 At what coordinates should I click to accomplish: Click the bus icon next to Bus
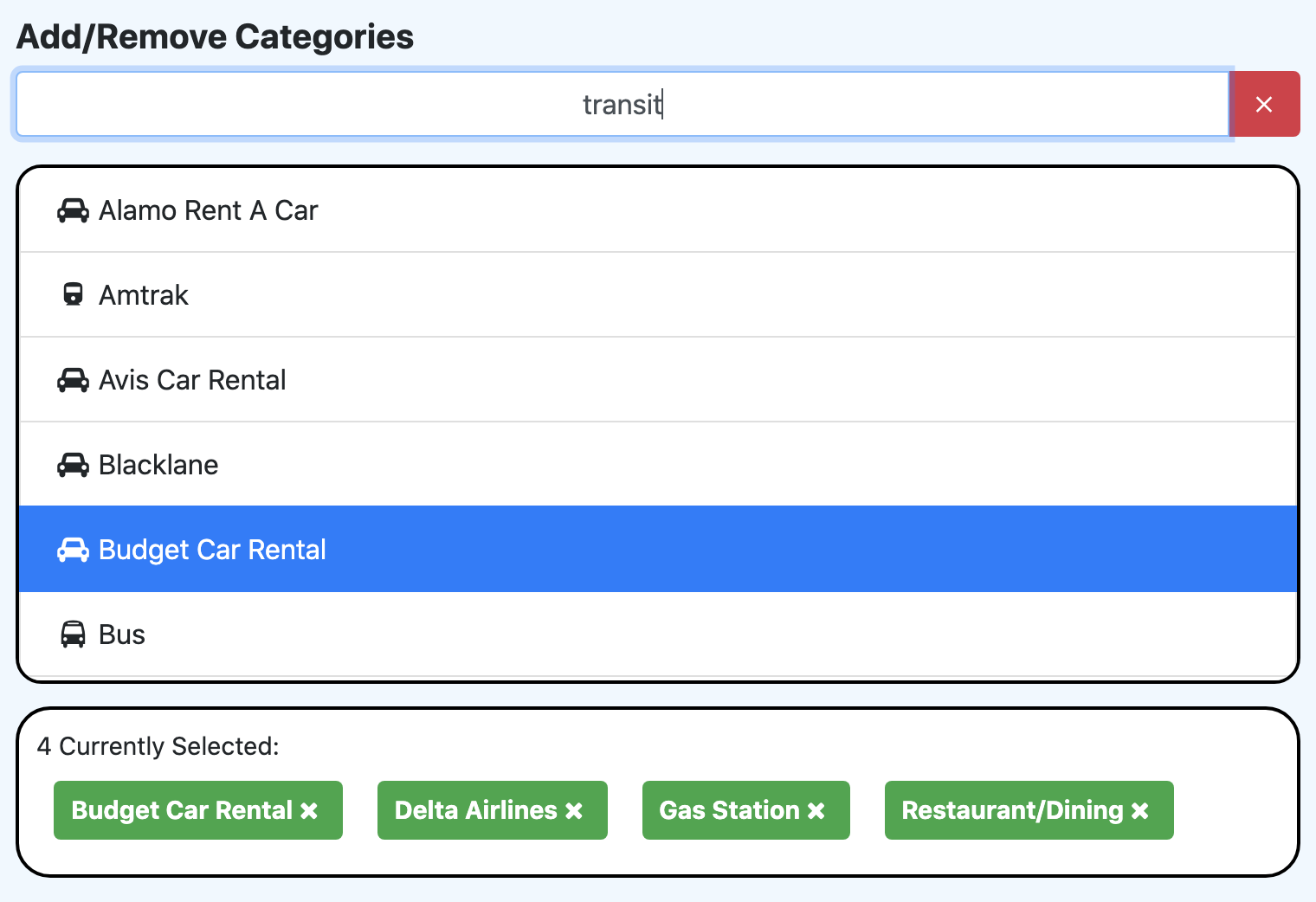(73, 635)
